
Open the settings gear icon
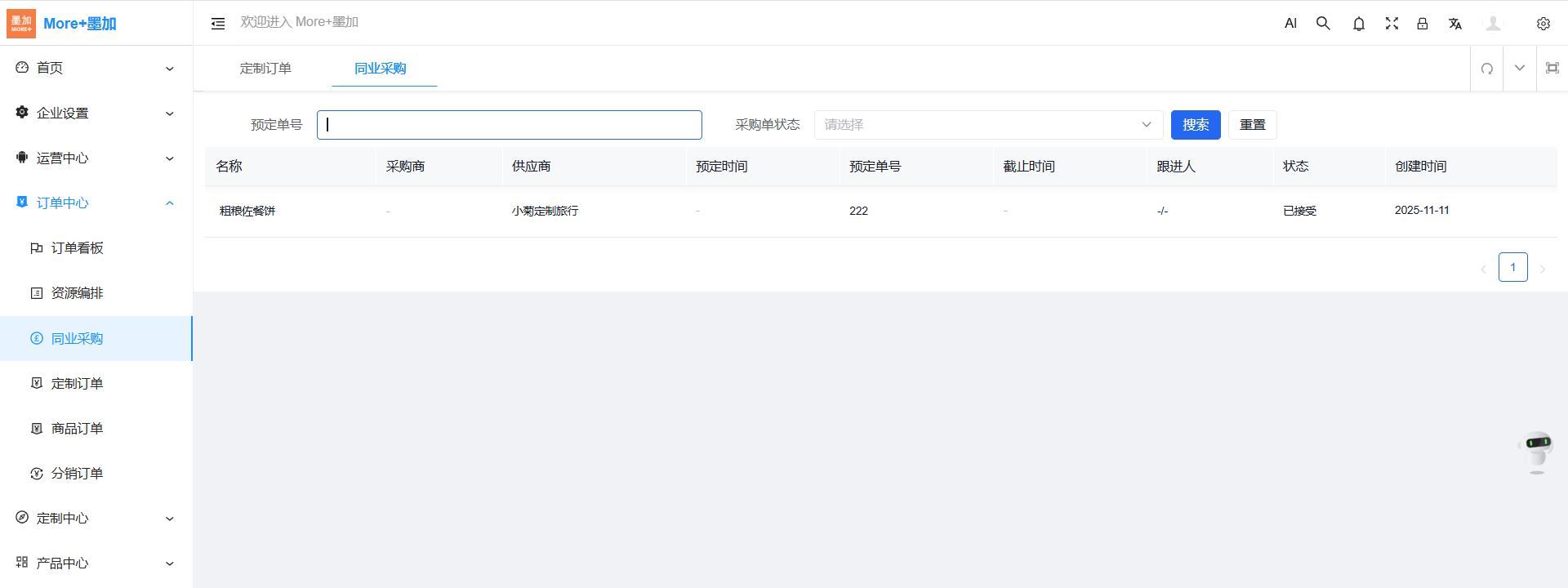1543,24
